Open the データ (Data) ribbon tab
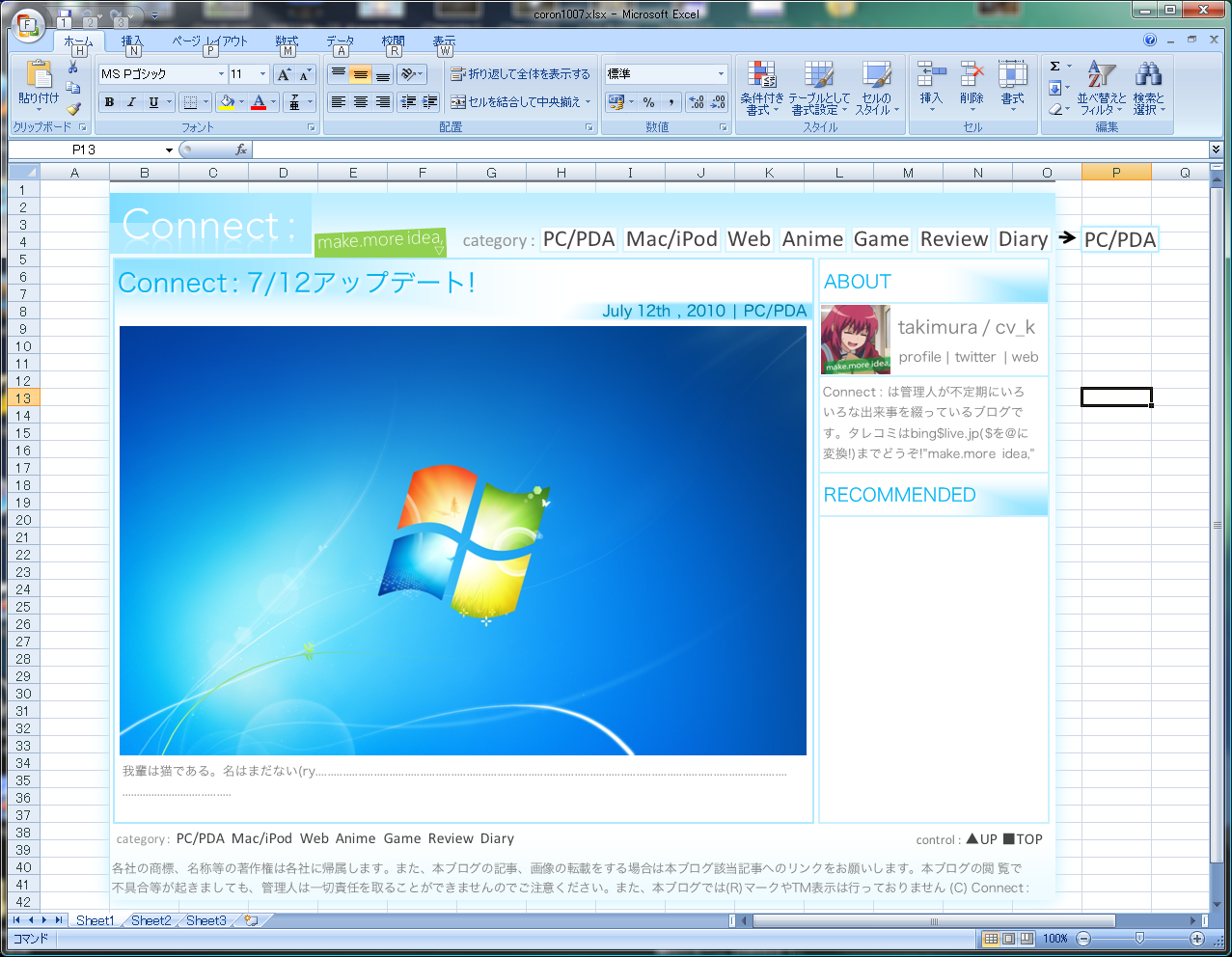The image size is (1232, 957). pyautogui.click(x=340, y=41)
